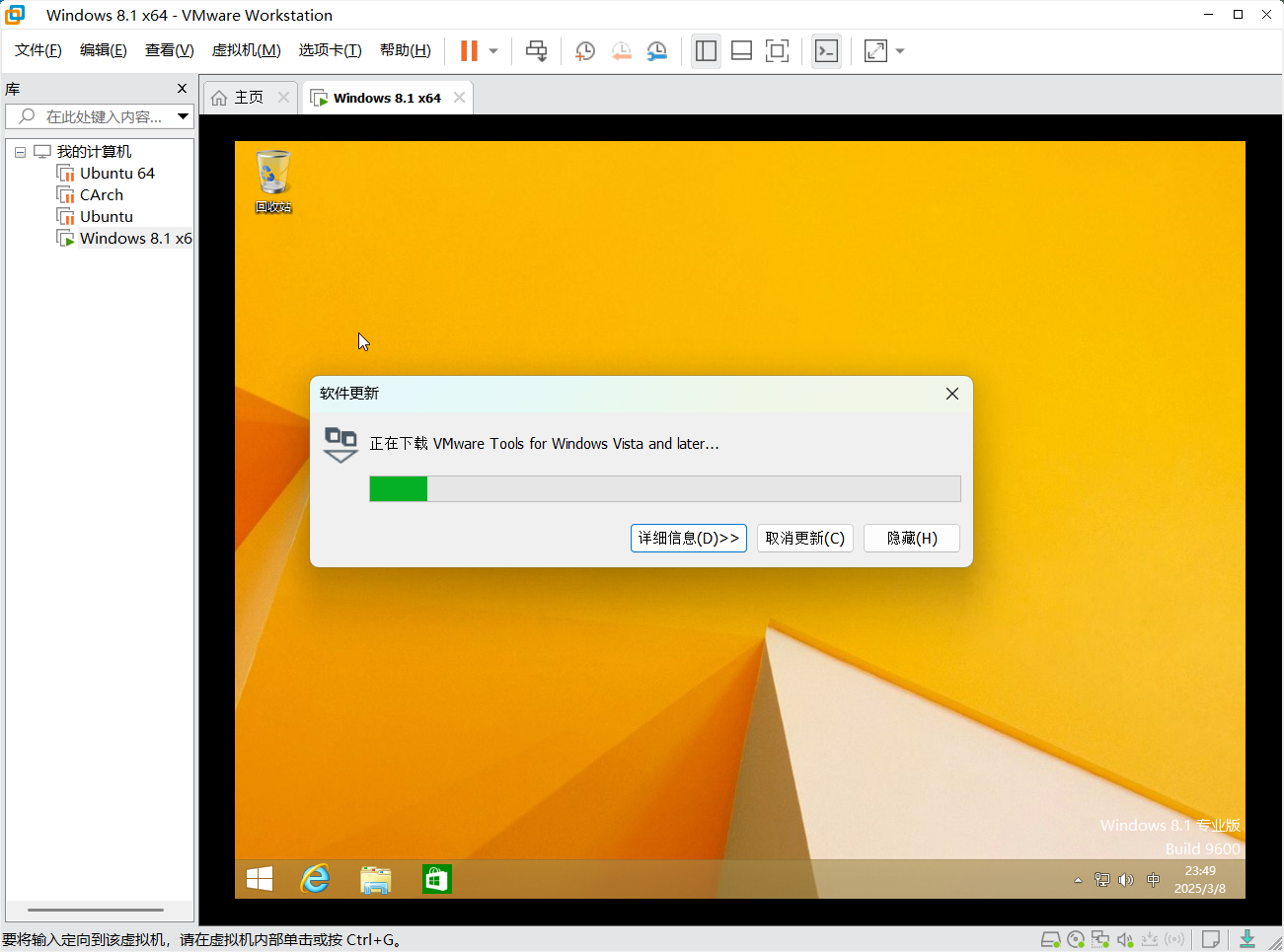Pause the virtual machine with the orange button
The image size is (1284, 952).
(470, 51)
